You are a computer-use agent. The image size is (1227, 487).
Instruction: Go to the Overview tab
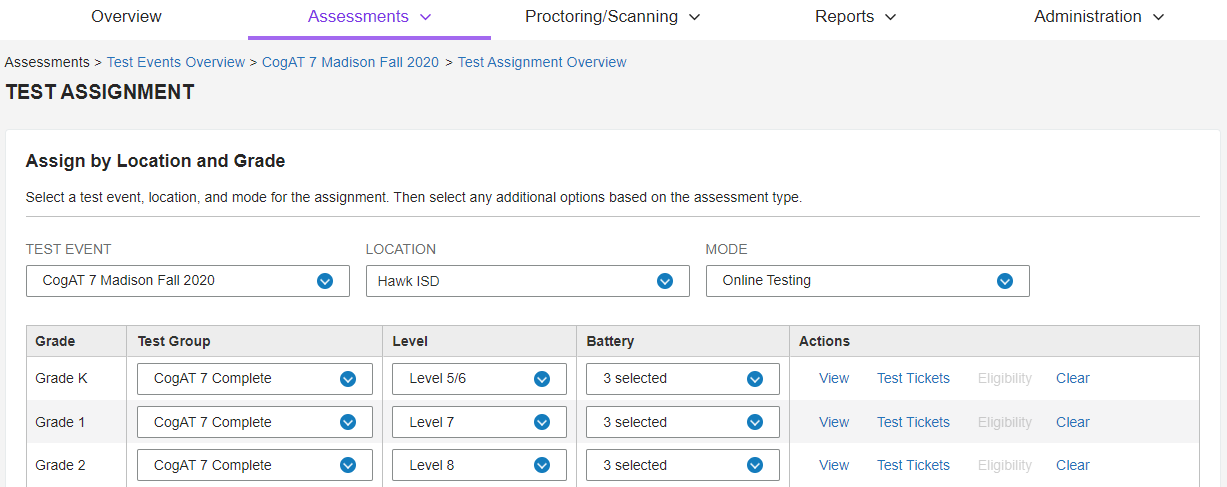[x=126, y=17]
